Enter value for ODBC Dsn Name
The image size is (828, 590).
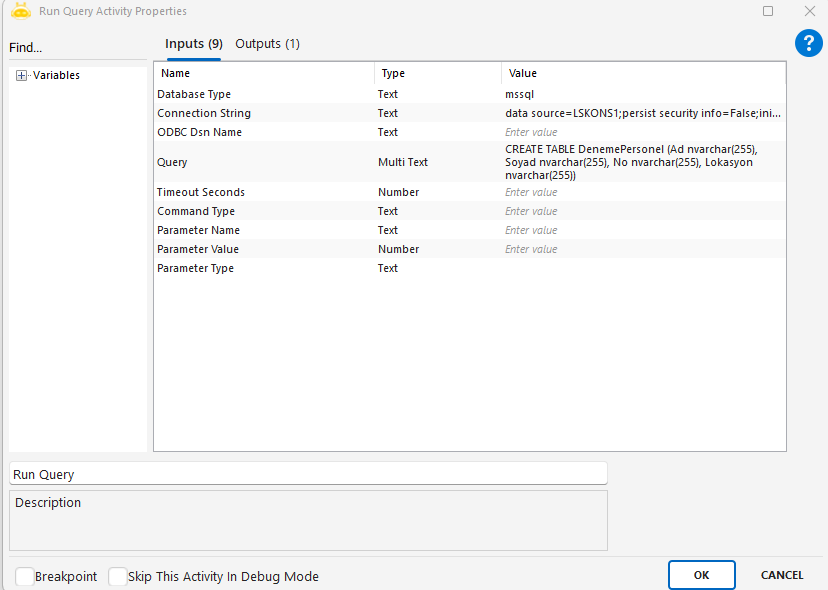coord(642,132)
